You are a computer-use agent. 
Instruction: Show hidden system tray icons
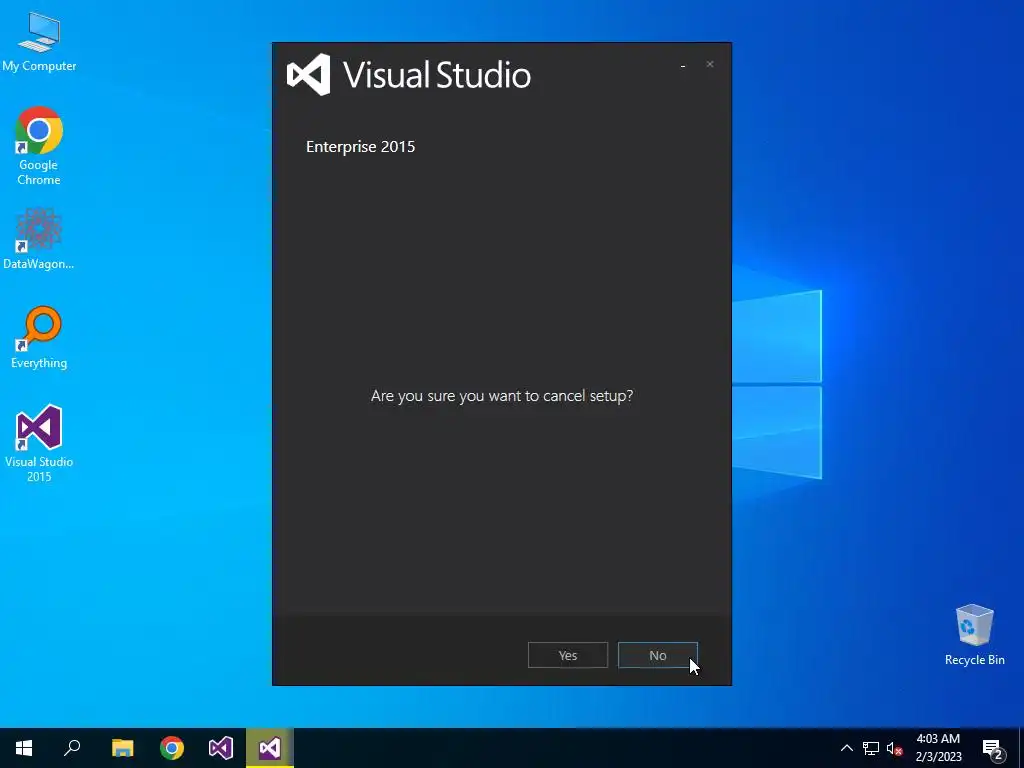coord(846,748)
